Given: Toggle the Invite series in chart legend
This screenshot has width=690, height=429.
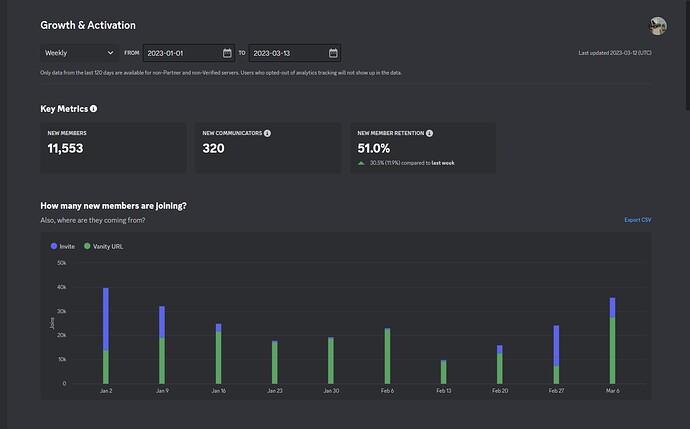Looking at the screenshot, I should click(x=62, y=245).
